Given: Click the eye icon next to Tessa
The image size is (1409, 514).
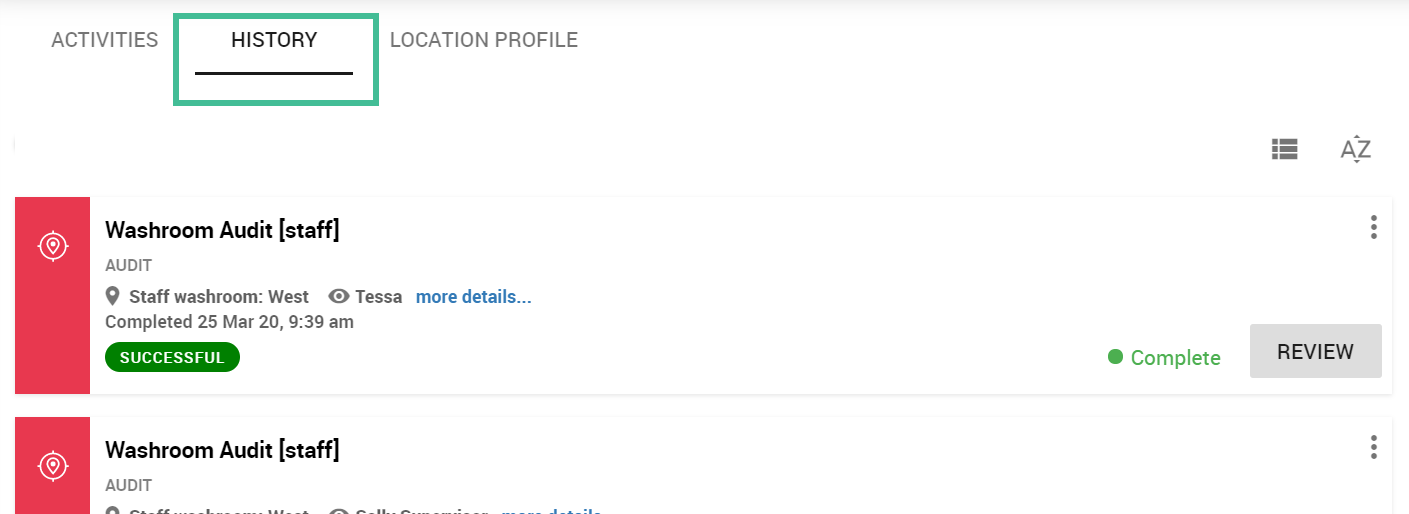Looking at the screenshot, I should pos(339,297).
